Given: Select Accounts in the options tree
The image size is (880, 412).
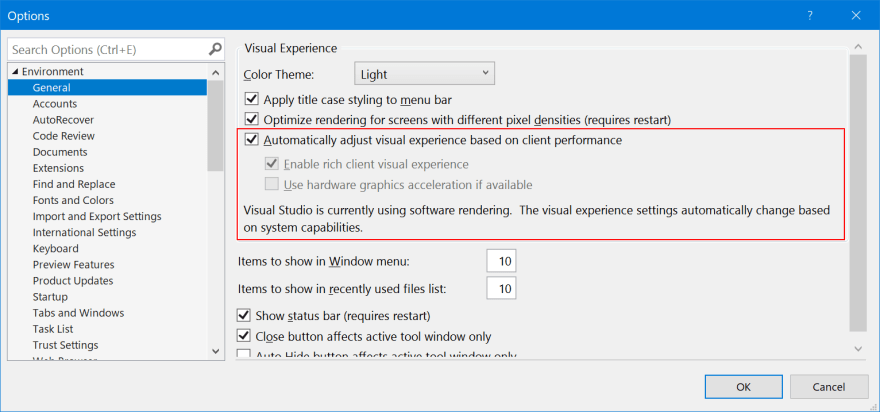Looking at the screenshot, I should coord(55,104).
